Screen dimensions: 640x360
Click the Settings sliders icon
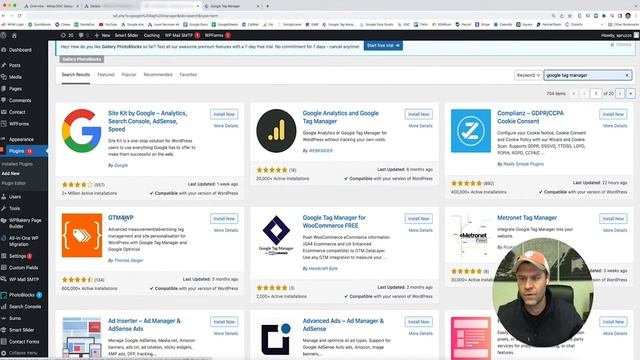[4, 256]
